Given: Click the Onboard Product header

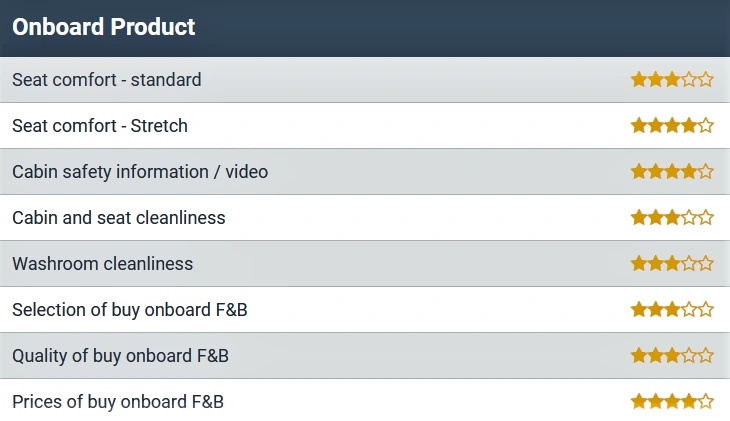Looking at the screenshot, I should pos(103,27).
